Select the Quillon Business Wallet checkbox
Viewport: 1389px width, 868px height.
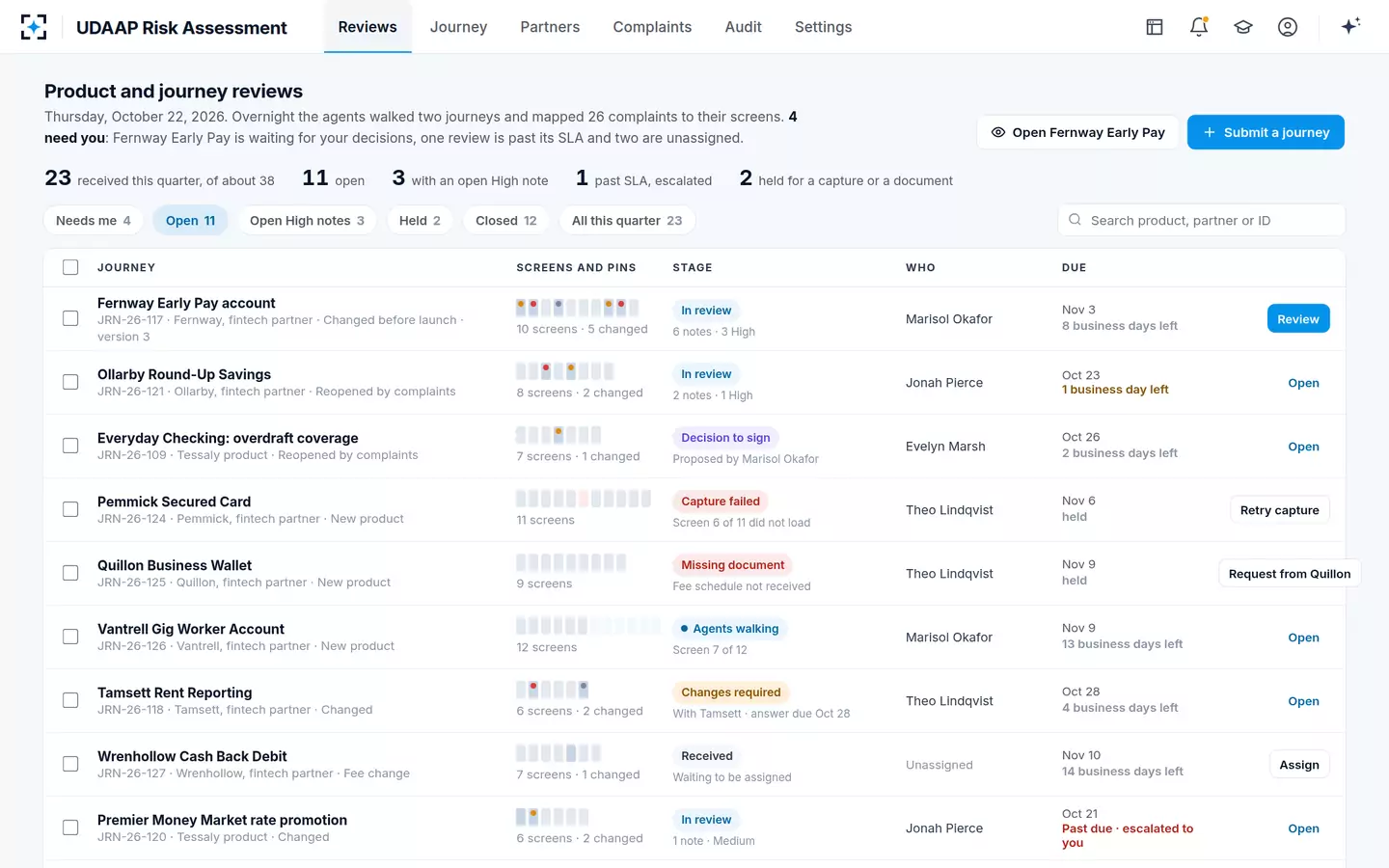(70, 573)
